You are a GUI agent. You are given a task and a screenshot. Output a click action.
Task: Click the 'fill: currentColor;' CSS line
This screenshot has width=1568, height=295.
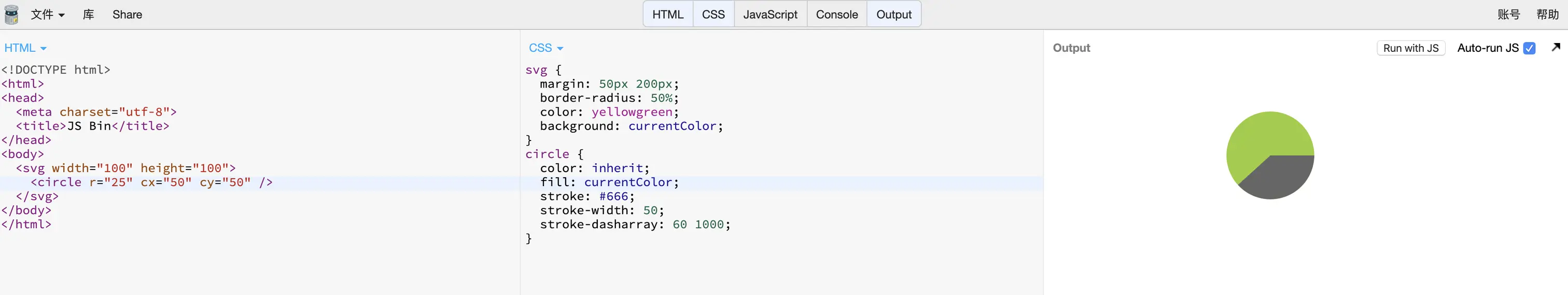[x=609, y=182]
